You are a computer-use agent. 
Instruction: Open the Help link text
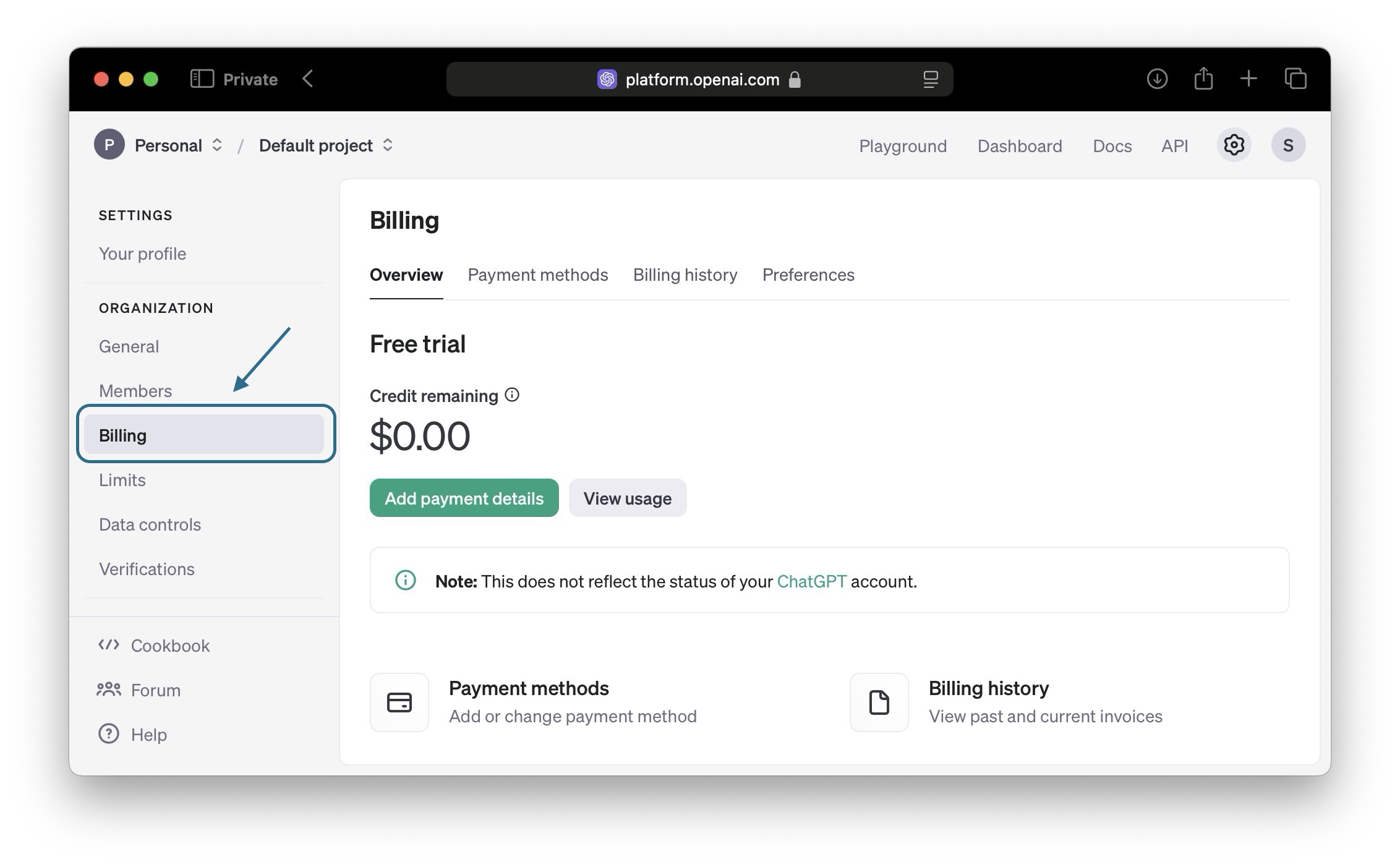(x=149, y=735)
